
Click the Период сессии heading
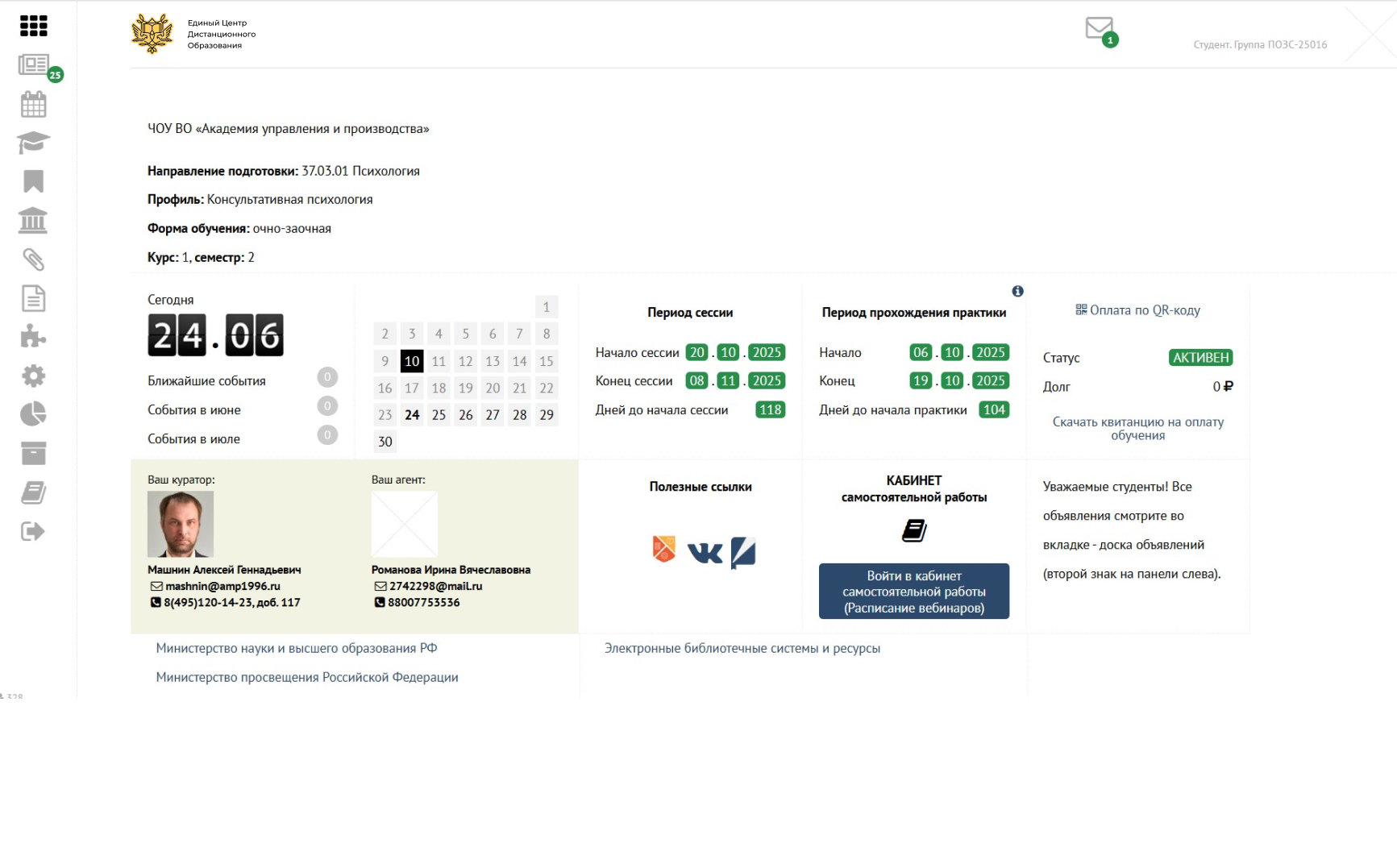click(x=690, y=313)
